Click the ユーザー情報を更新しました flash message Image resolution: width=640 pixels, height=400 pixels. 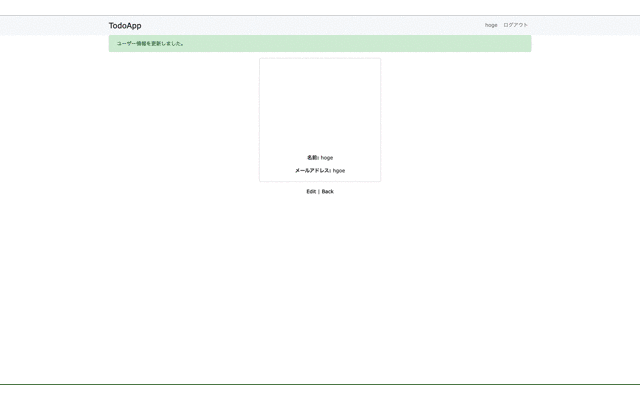tap(320, 44)
